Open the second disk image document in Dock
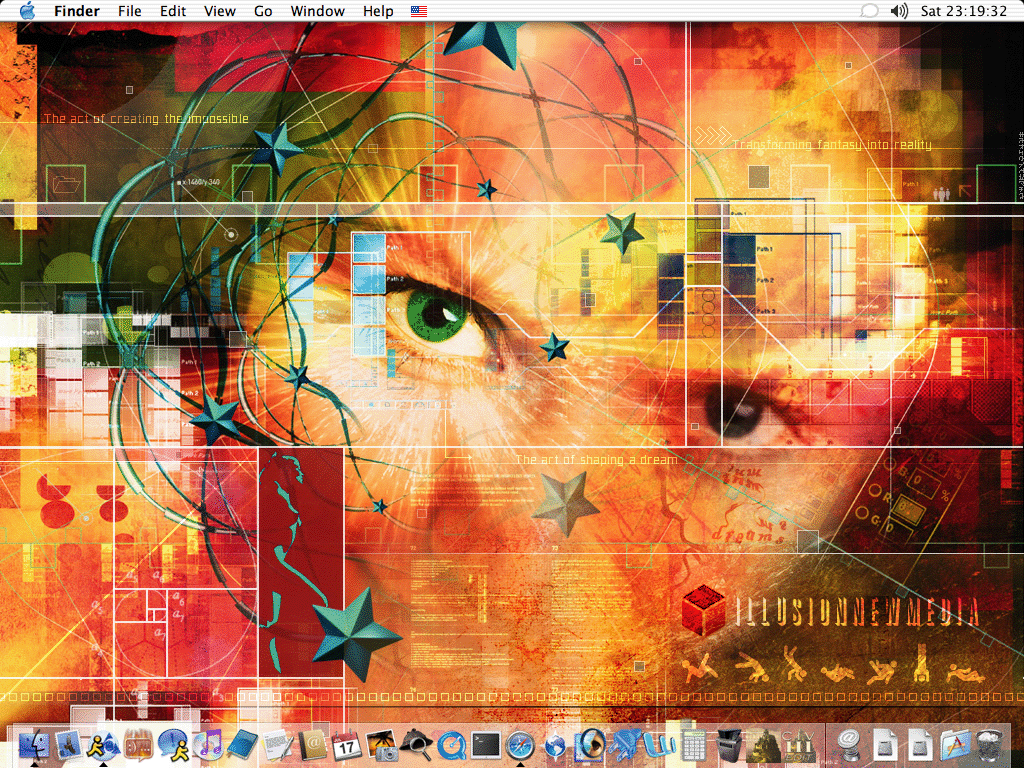 pos(920,745)
